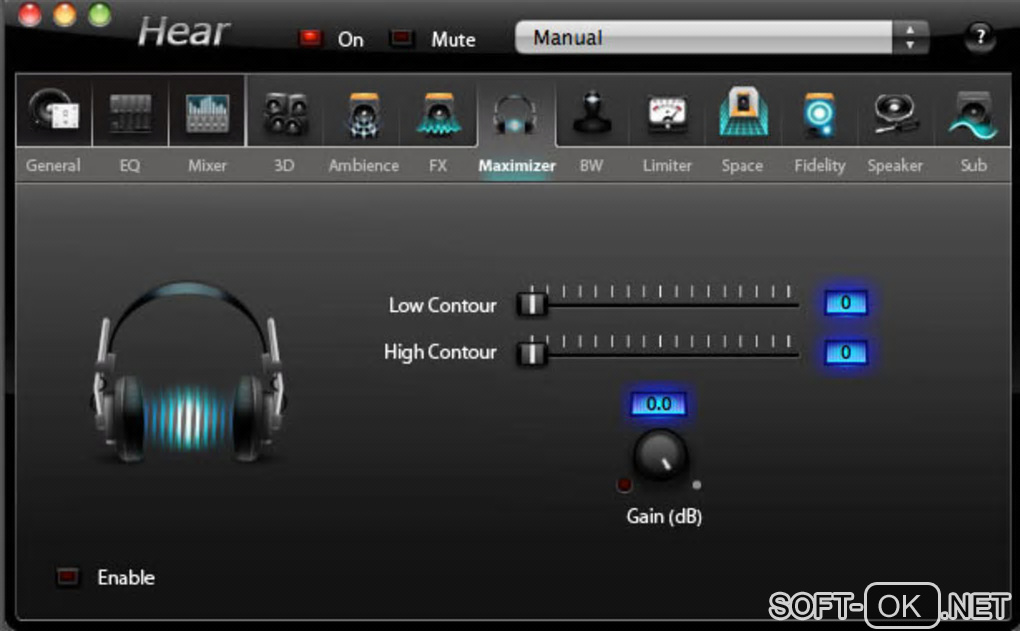Select the Speaker icon

(x=895, y=113)
